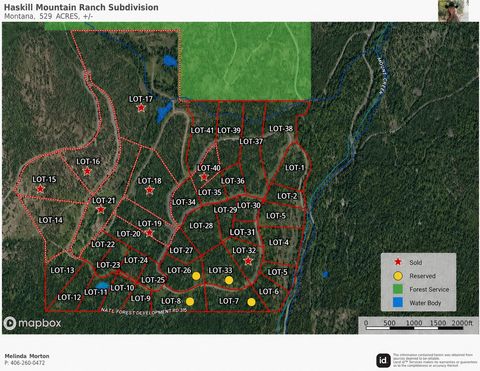
Task: Click the Natl Forest Development Rd label
Action: [x=144, y=311]
